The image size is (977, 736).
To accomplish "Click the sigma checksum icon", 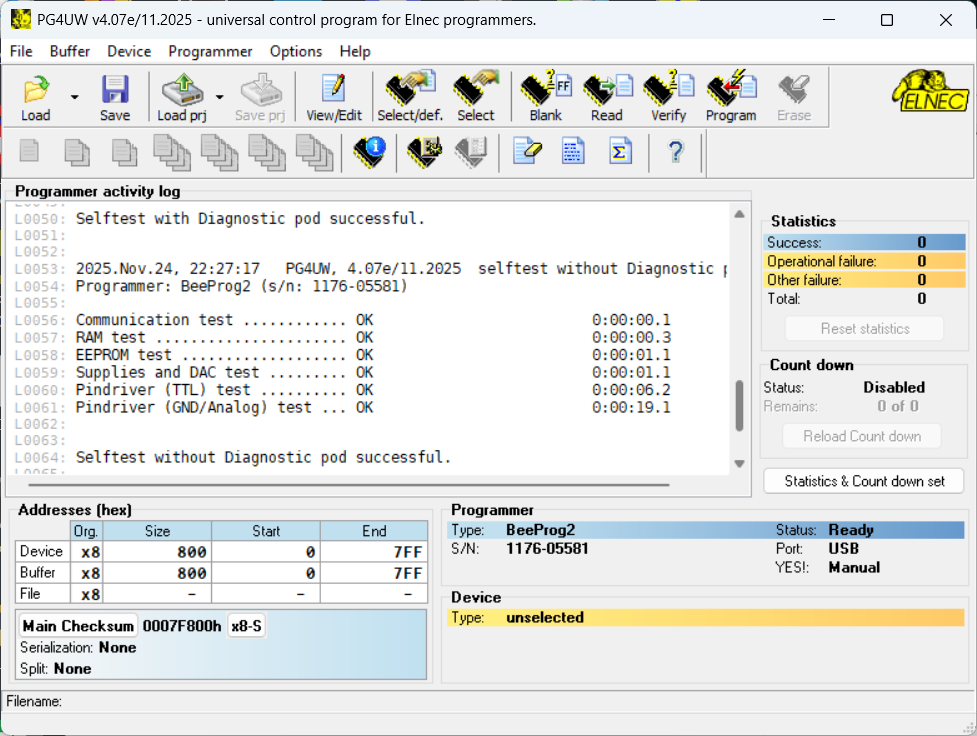I will pos(621,151).
